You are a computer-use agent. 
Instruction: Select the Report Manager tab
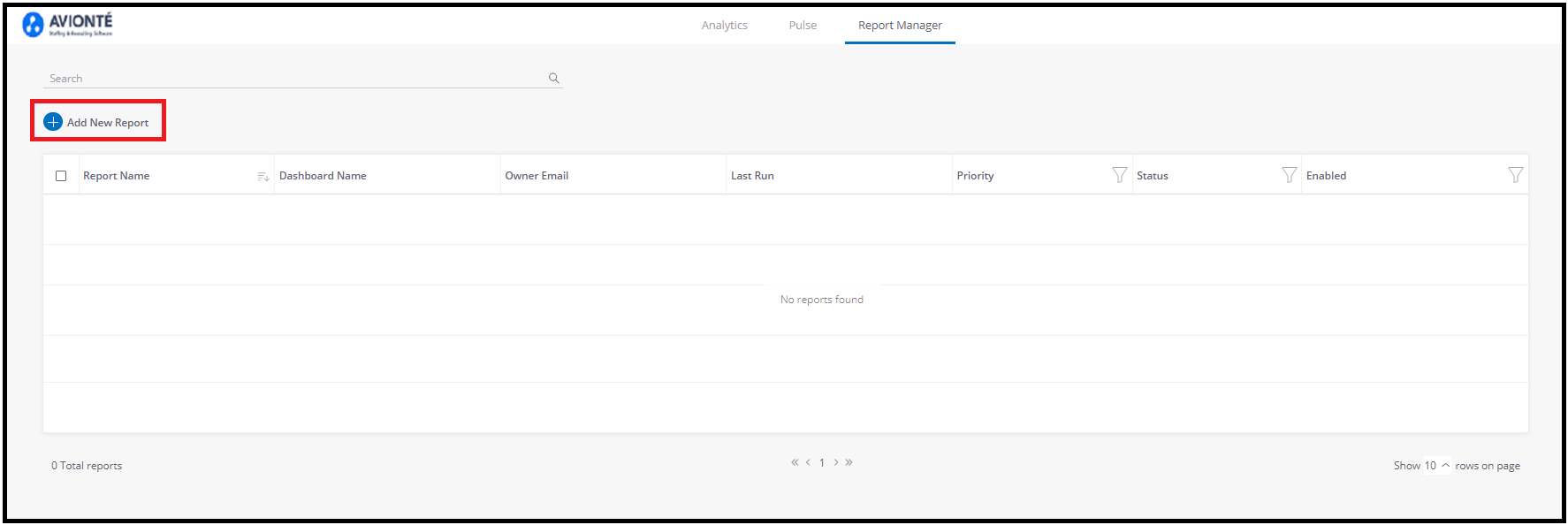pos(900,25)
